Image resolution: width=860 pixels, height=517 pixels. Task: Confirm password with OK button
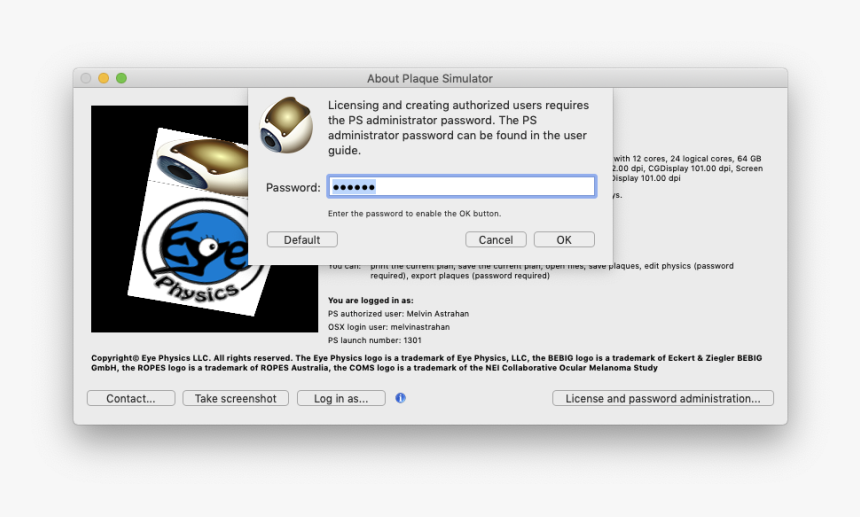pyautogui.click(x=564, y=240)
